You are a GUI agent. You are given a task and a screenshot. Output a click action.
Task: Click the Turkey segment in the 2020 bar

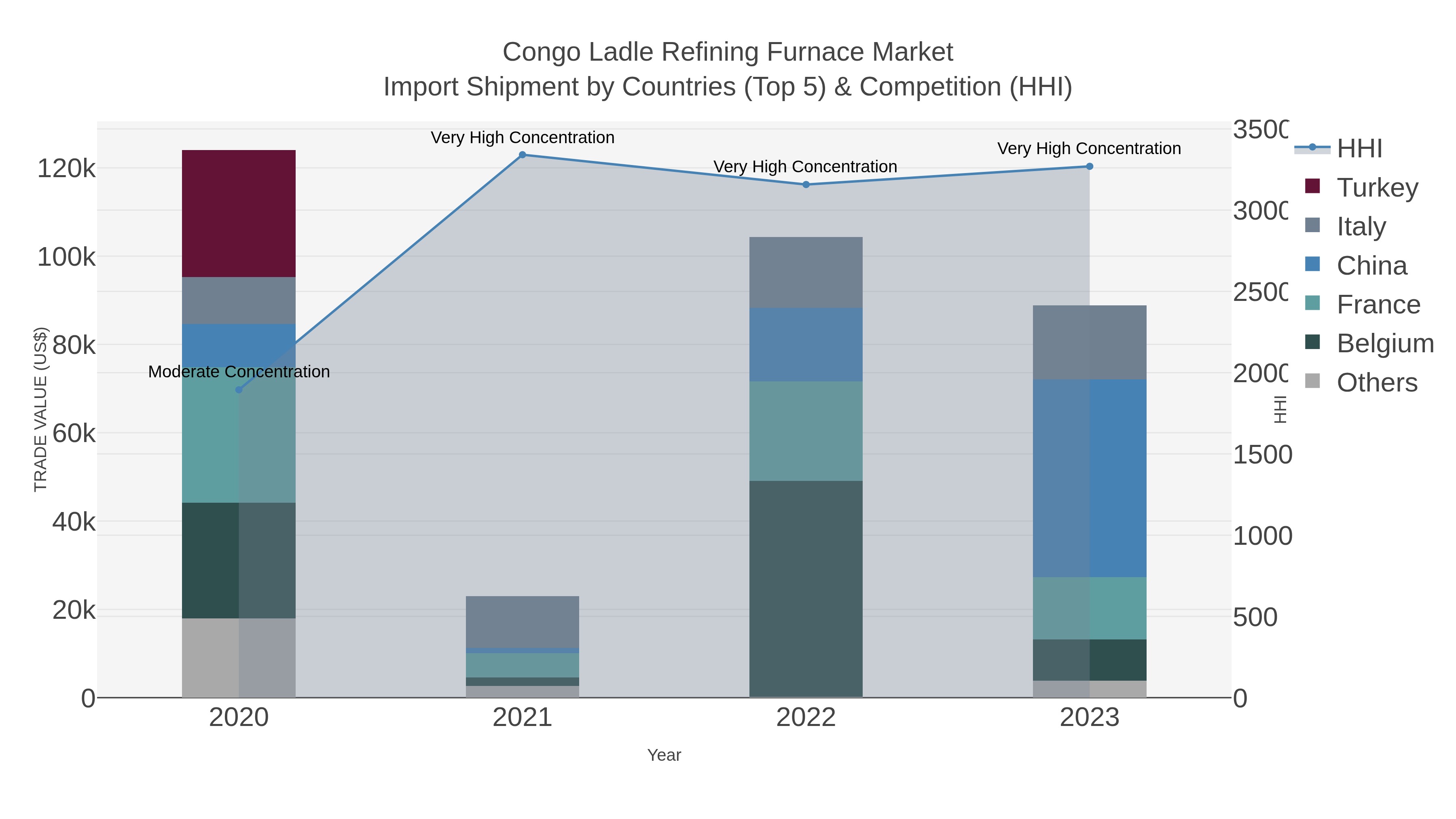pyautogui.click(x=239, y=214)
